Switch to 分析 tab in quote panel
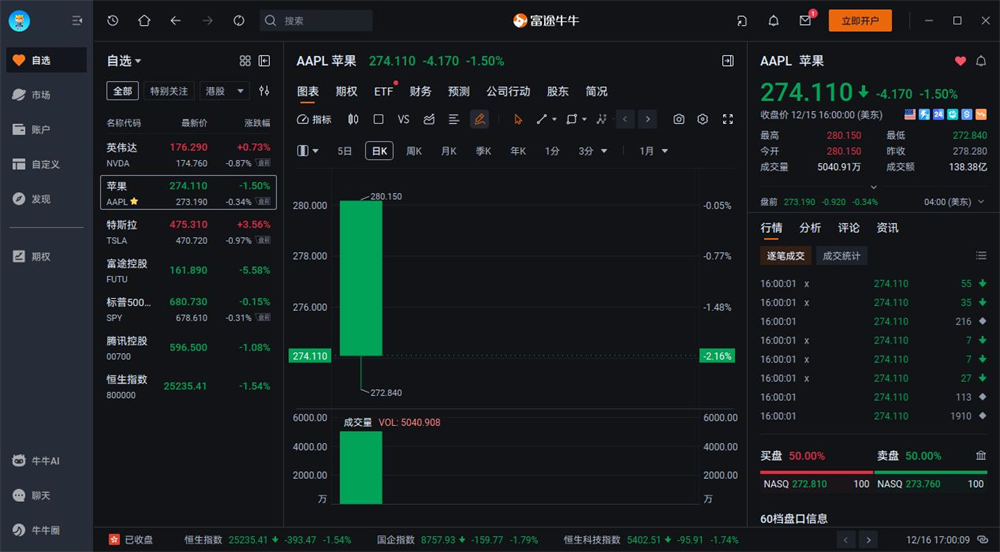The height and width of the screenshot is (552, 1000). (x=810, y=228)
